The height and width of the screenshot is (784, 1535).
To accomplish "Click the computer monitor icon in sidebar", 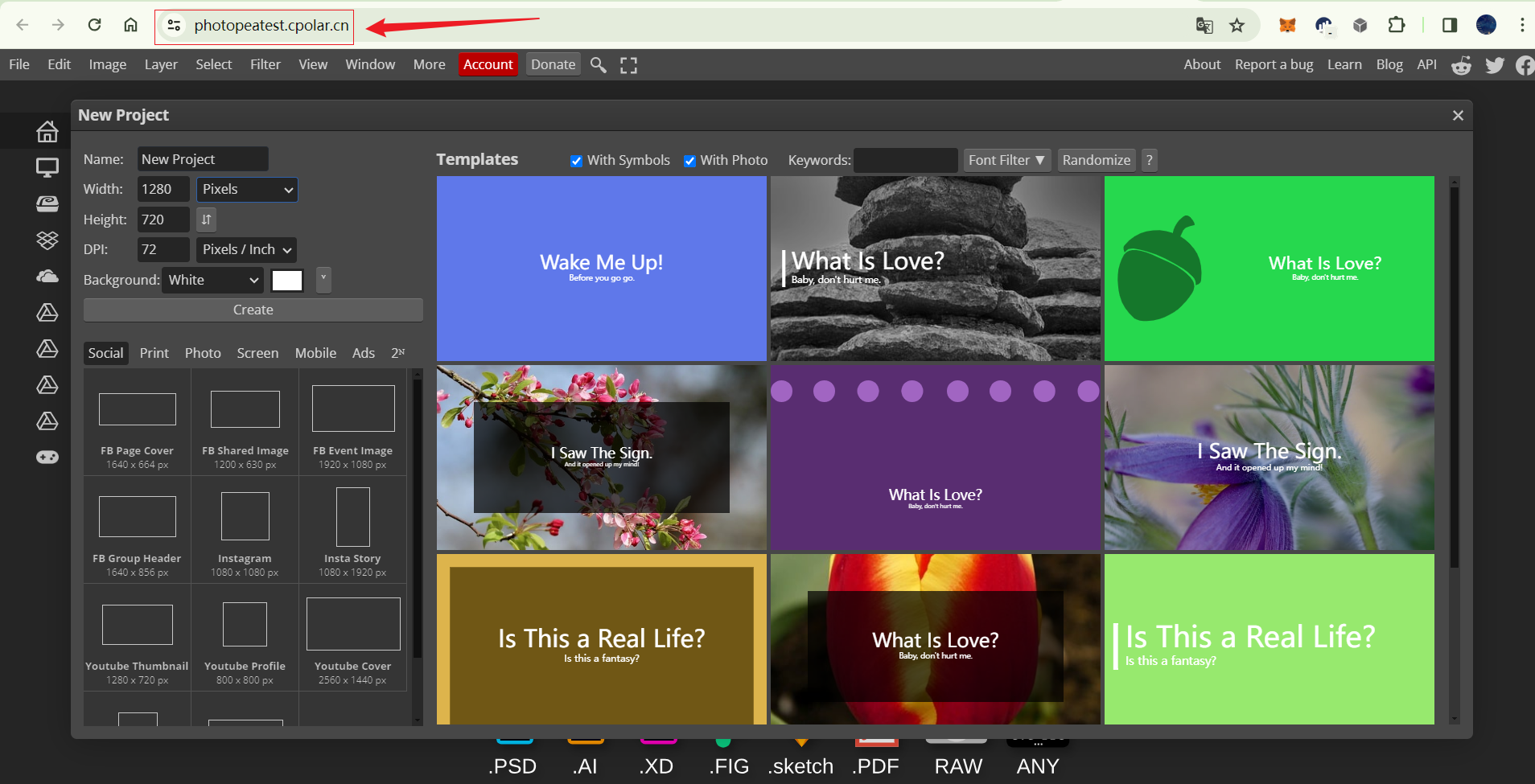I will [x=47, y=167].
